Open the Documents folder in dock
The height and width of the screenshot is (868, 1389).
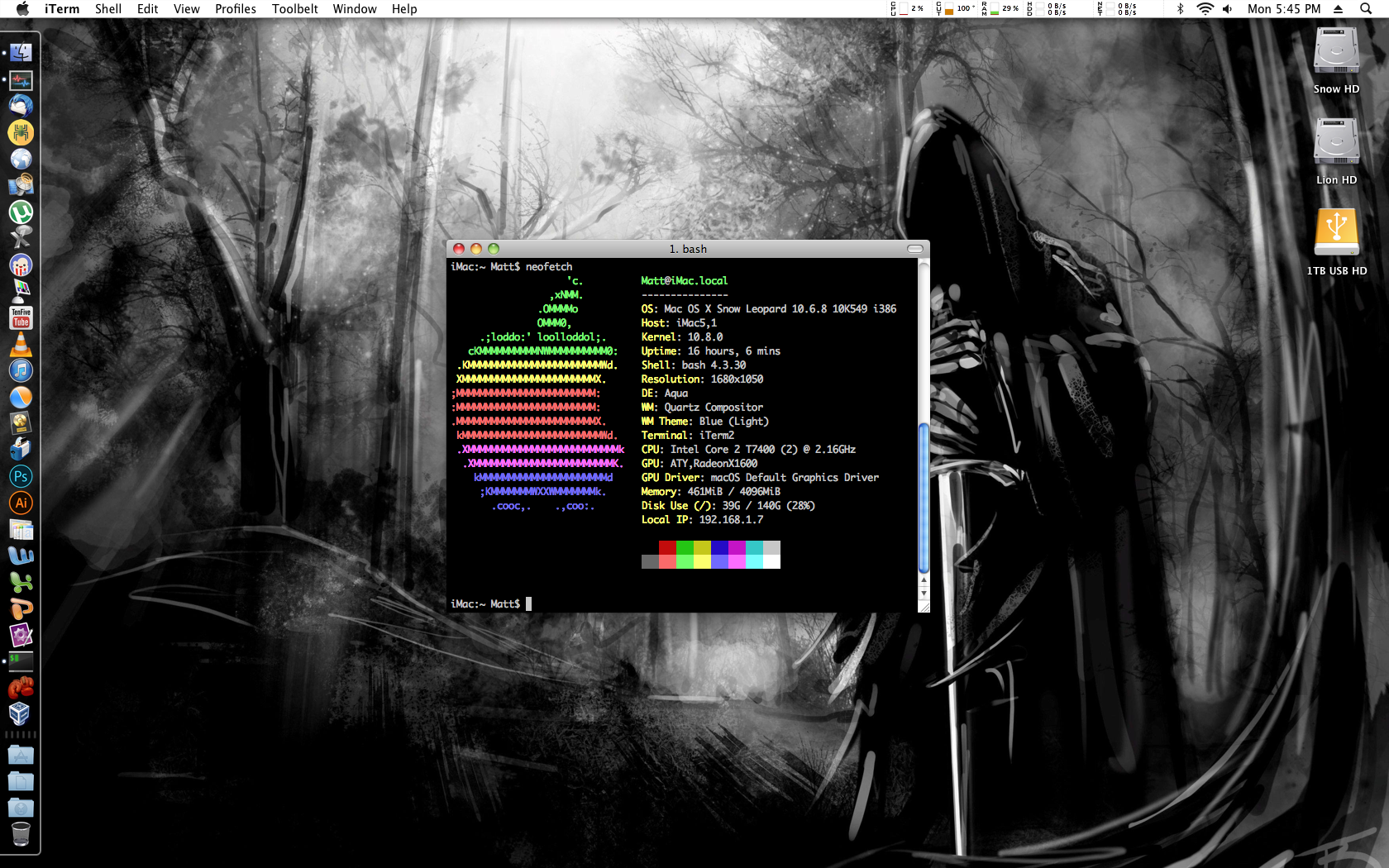pos(21,781)
